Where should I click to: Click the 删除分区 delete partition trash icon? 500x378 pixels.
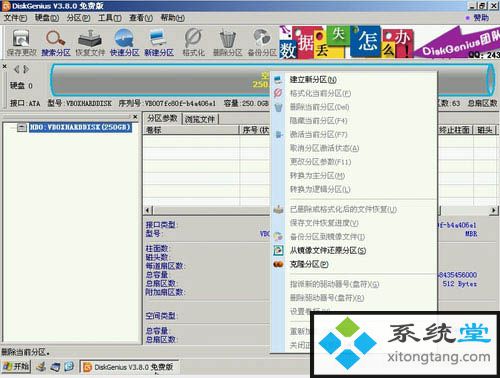(x=227, y=42)
